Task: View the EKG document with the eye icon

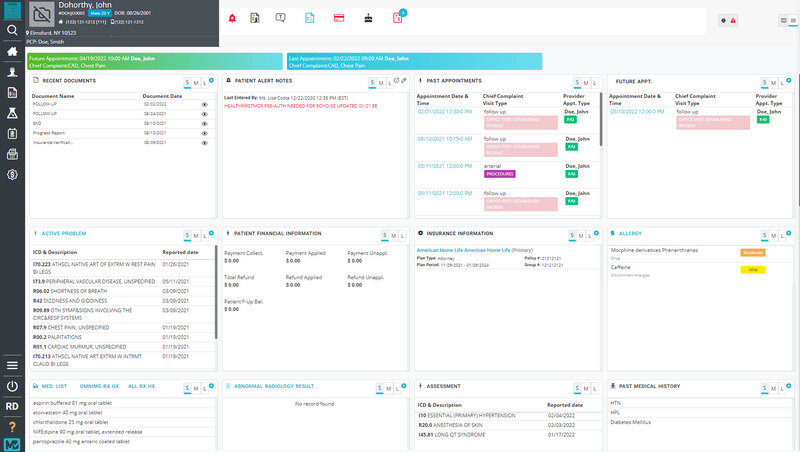Action: pyautogui.click(x=205, y=123)
